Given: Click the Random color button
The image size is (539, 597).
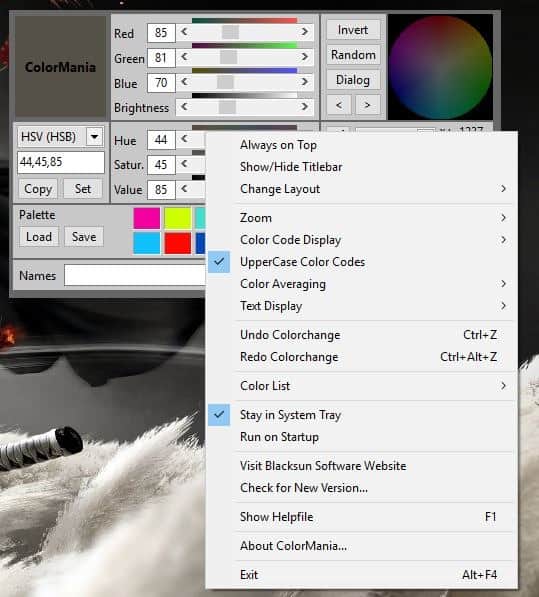Looking at the screenshot, I should point(353,55).
